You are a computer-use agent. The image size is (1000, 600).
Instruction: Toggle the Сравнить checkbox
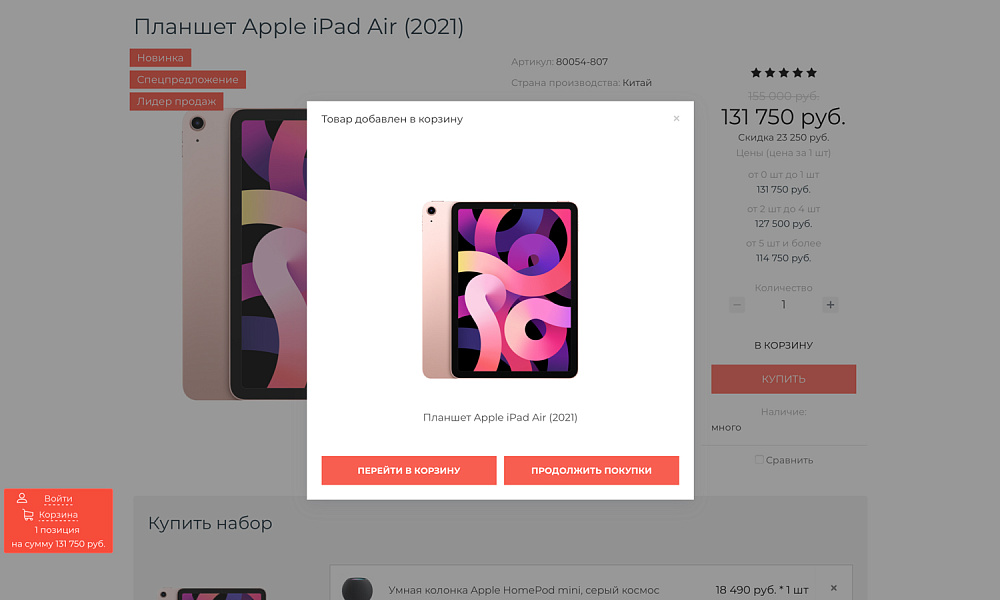coord(760,460)
